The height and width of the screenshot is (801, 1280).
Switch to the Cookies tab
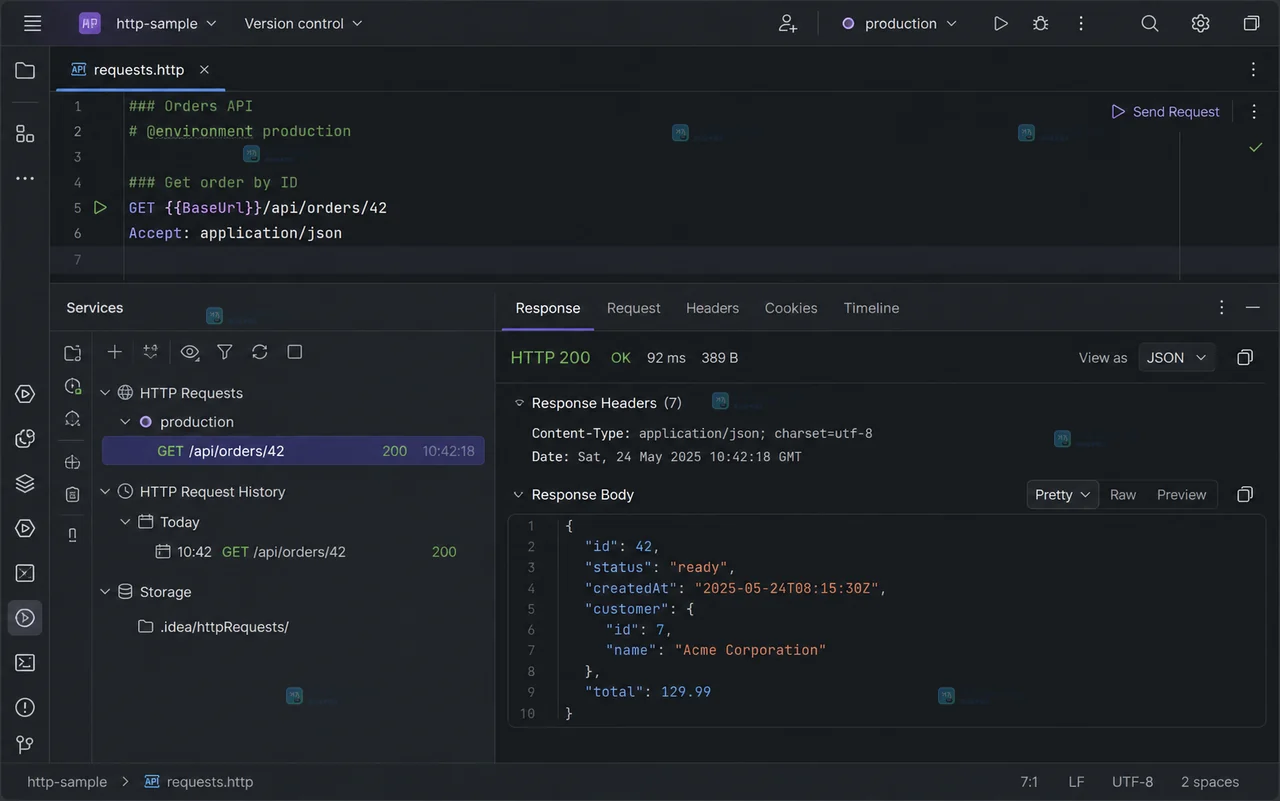(791, 308)
